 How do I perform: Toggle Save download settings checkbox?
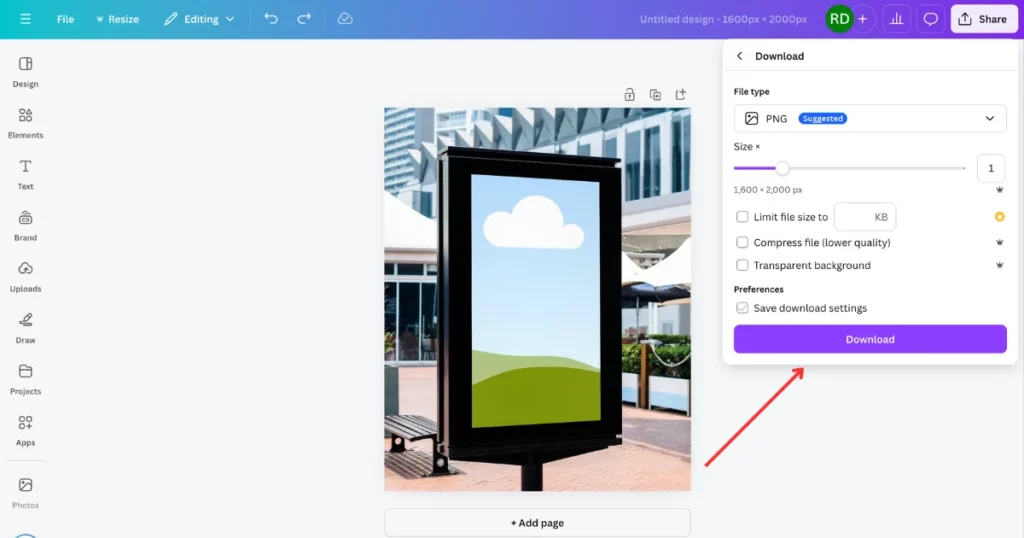click(x=742, y=308)
